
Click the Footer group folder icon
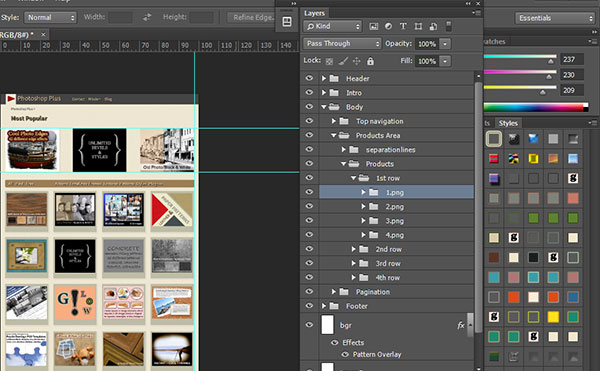point(334,306)
